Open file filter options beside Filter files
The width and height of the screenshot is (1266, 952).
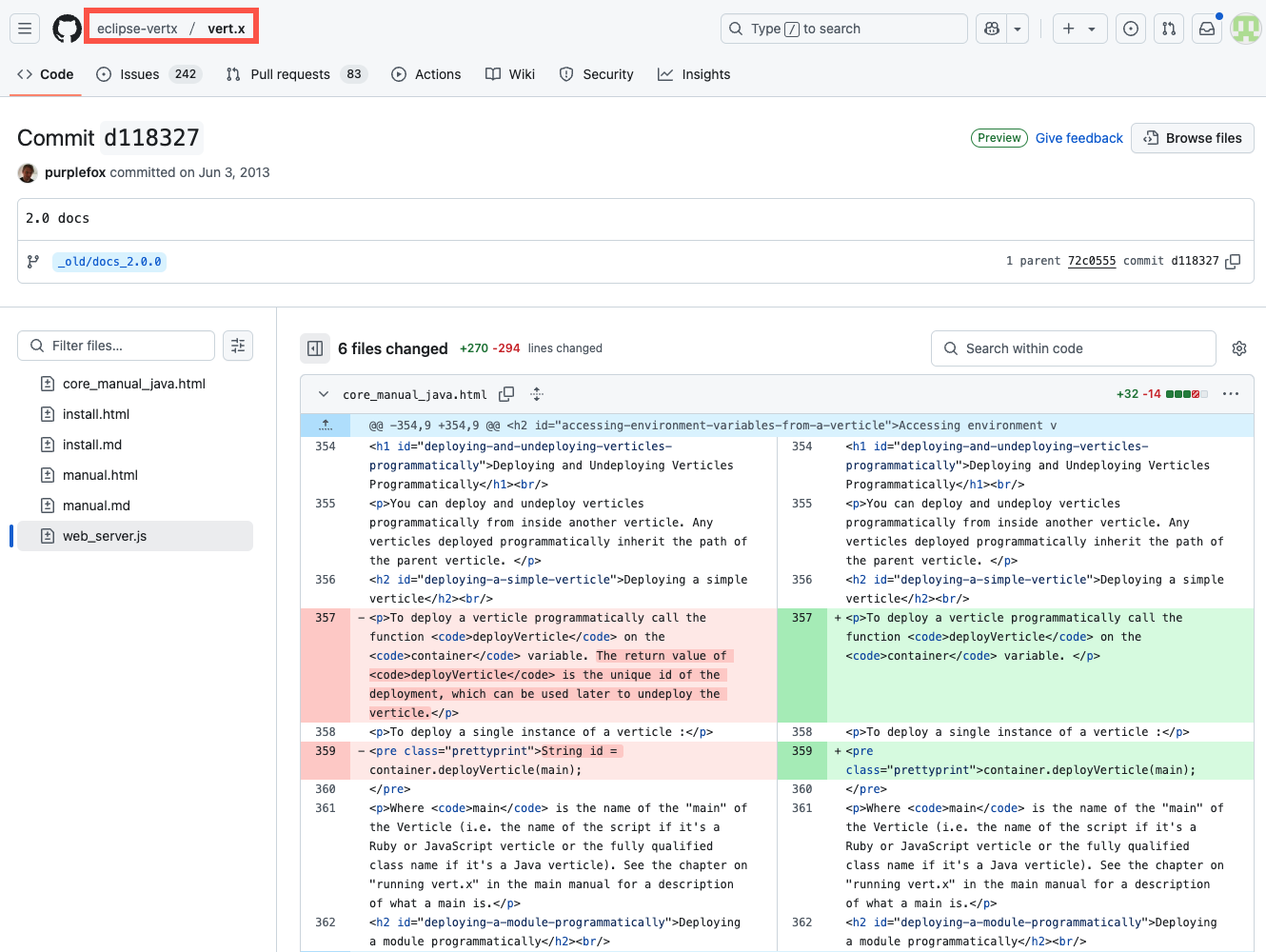[x=238, y=346]
